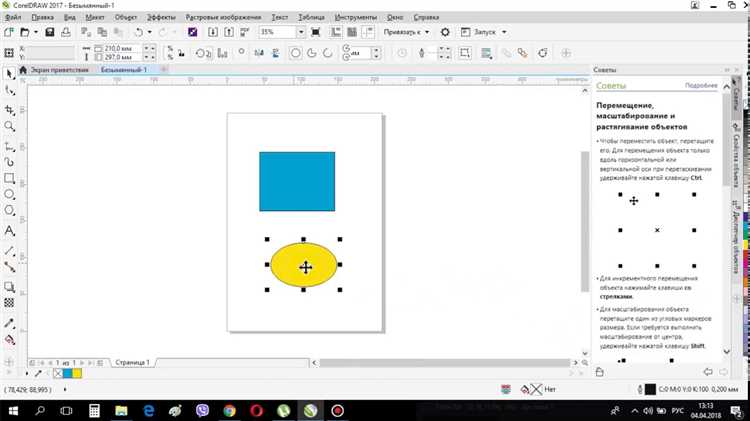Click the blue rectangle on the canvas
Viewport: 750px width, 421px height.
tap(296, 181)
